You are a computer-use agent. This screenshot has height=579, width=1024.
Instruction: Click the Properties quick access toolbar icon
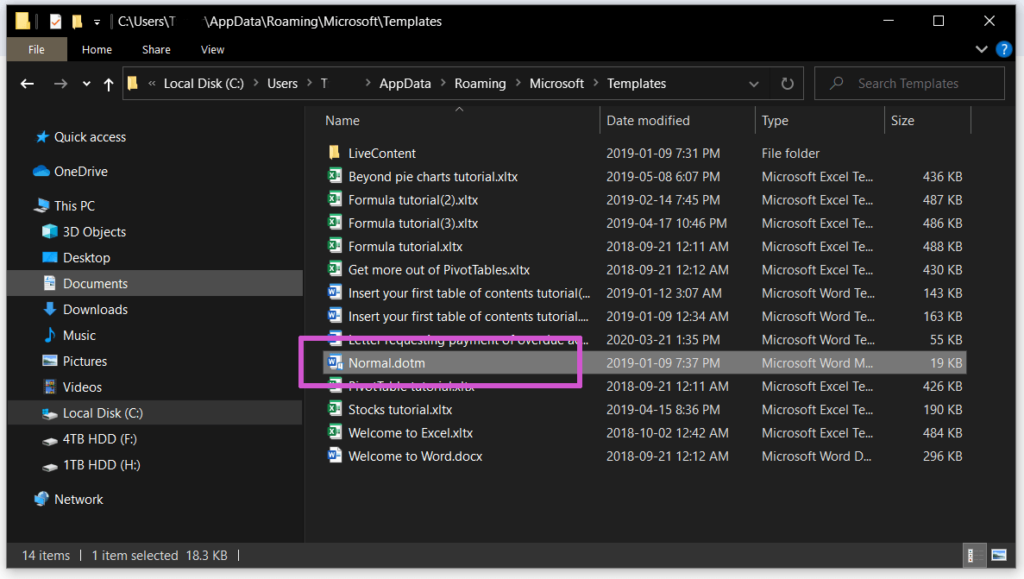pyautogui.click(x=56, y=22)
